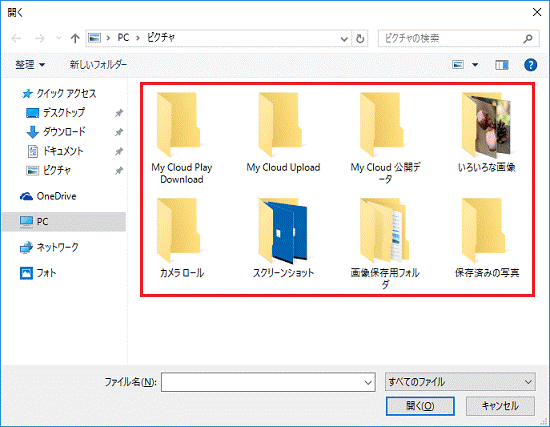Click the pin icon next to ピクチャ
The image size is (550, 427).
pyautogui.click(x=119, y=171)
